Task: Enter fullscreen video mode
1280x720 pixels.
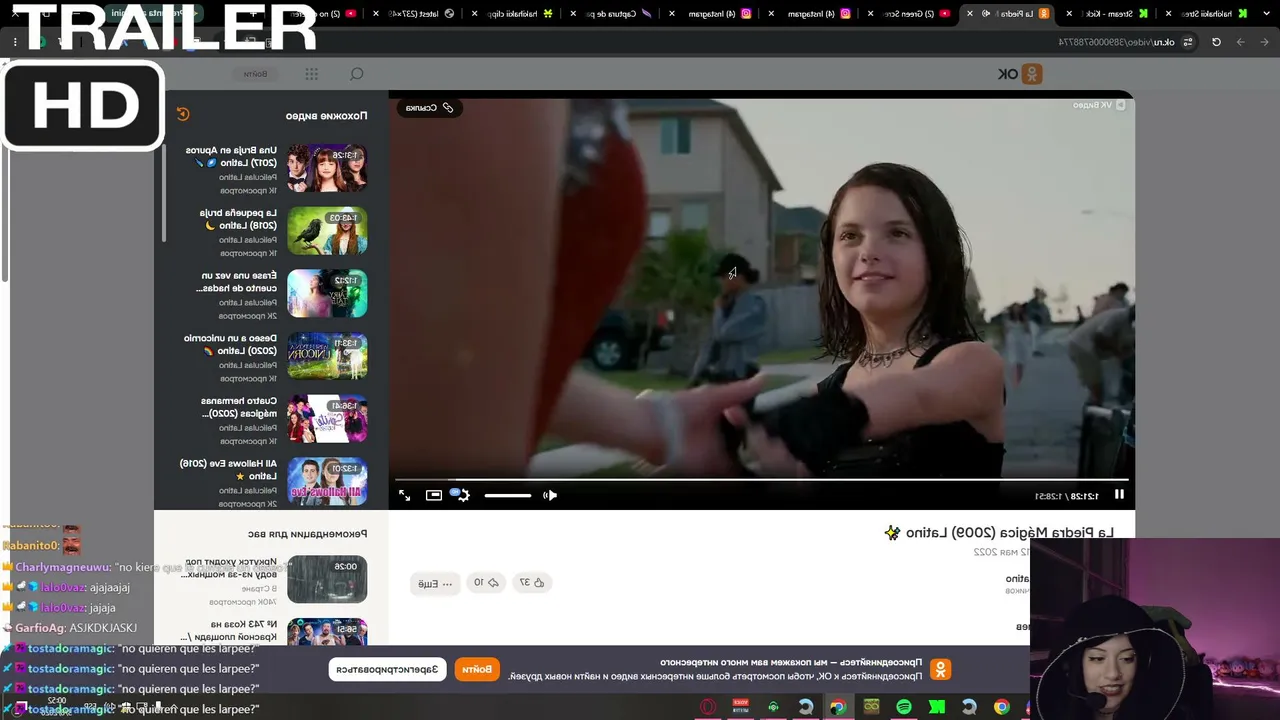Action: point(405,495)
